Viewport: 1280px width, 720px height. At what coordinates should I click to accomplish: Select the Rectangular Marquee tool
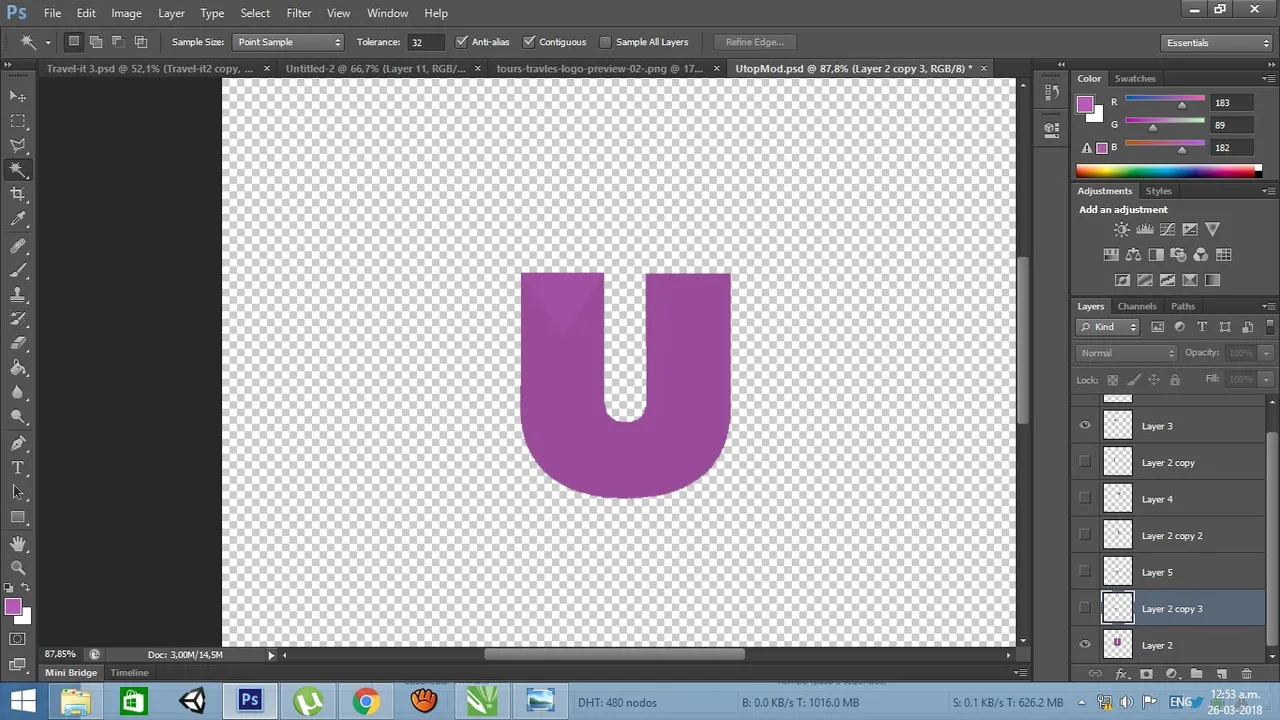[18, 121]
